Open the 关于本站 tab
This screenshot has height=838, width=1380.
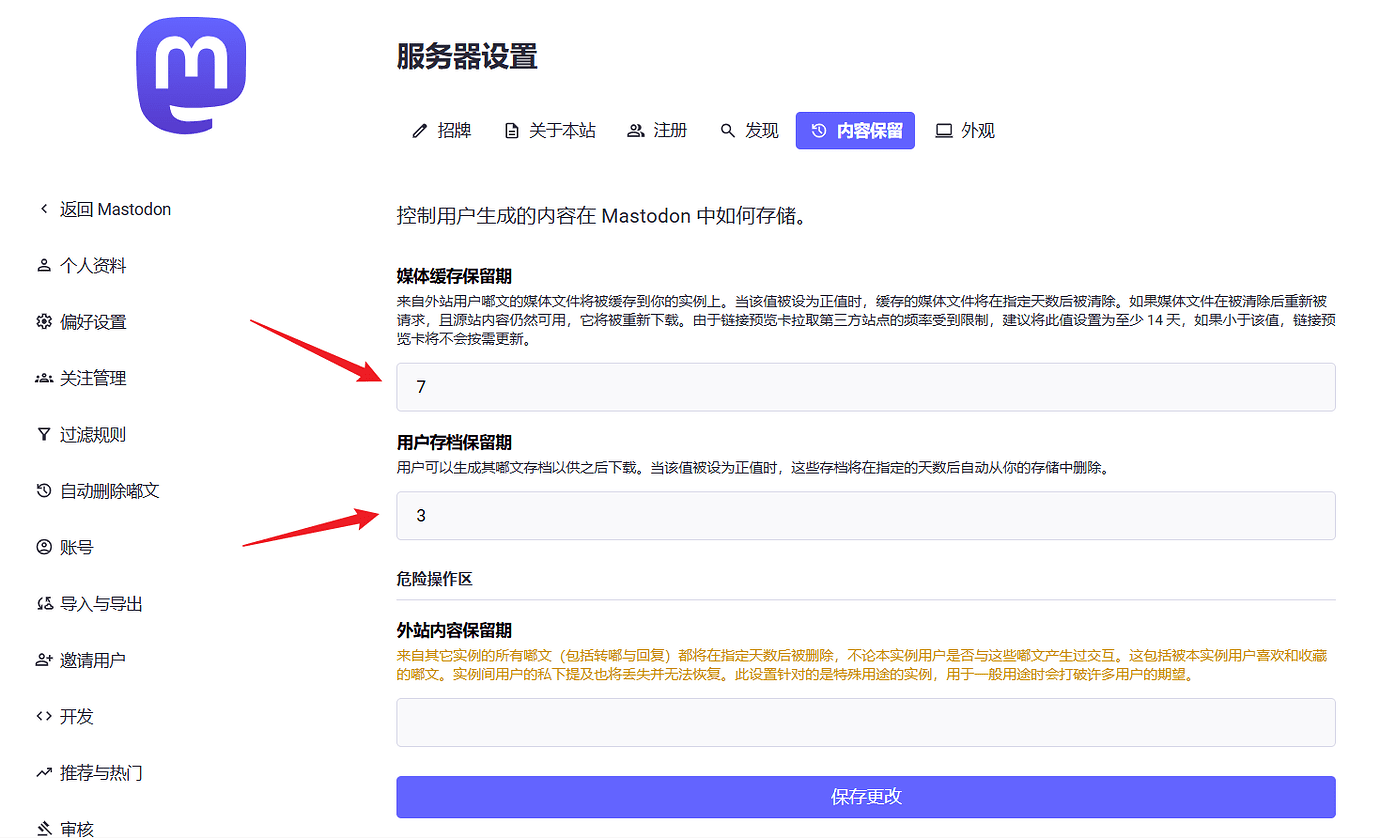[x=550, y=130]
